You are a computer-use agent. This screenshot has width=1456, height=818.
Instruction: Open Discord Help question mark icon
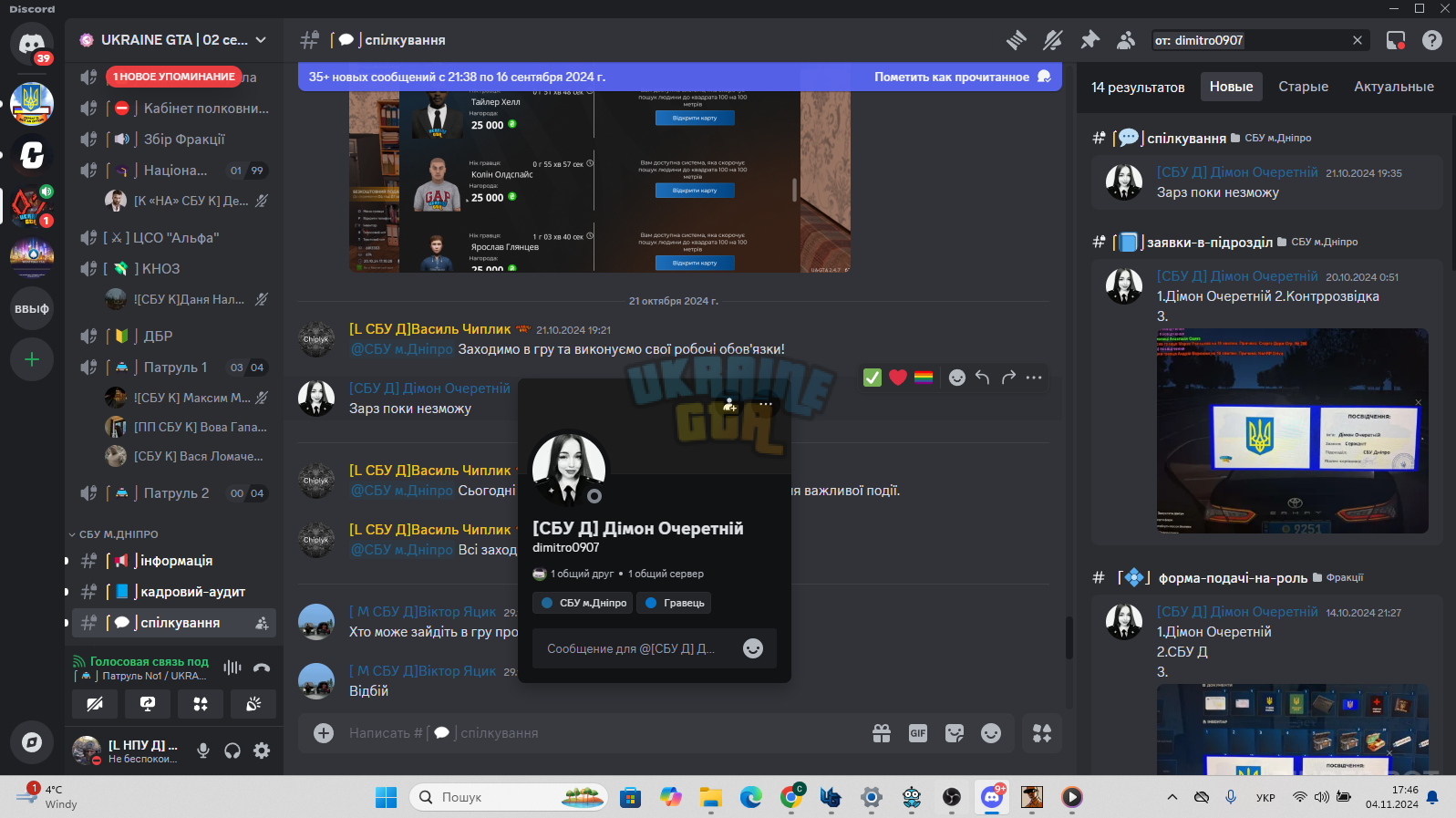pos(1432,40)
